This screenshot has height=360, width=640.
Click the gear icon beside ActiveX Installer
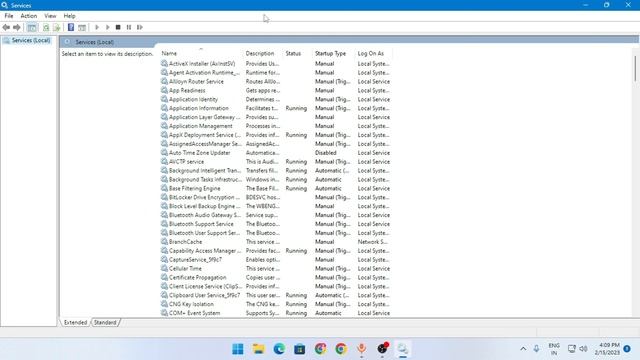point(164,63)
